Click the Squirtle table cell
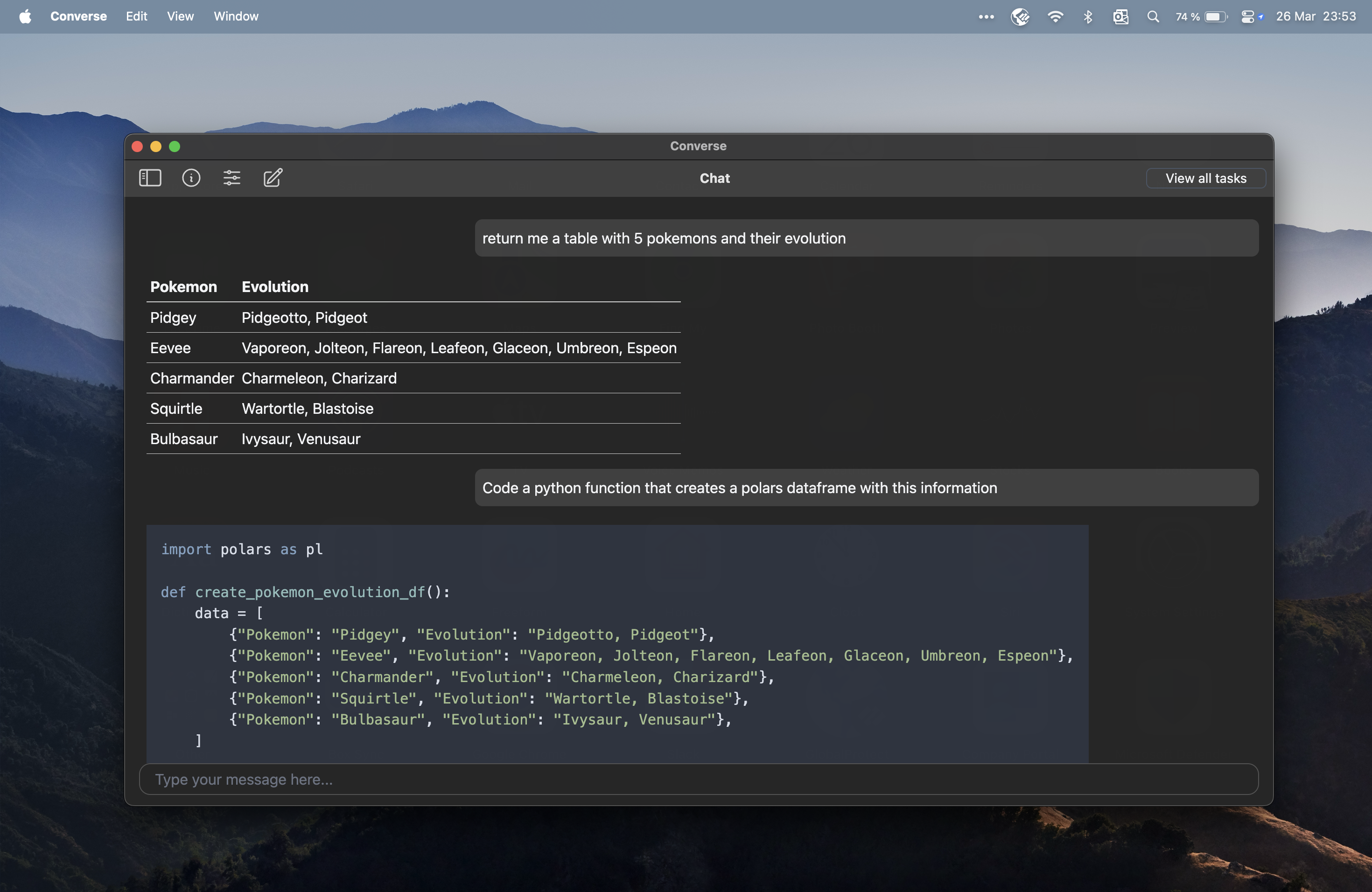Screen dimensions: 1372x892 point(176,409)
